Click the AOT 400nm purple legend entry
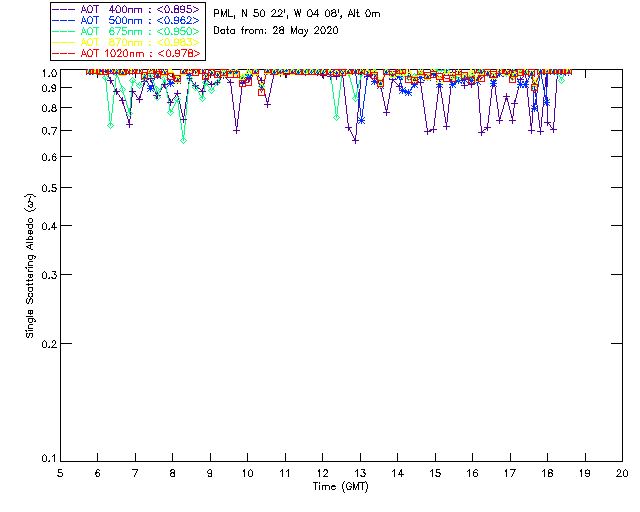 (127, 10)
